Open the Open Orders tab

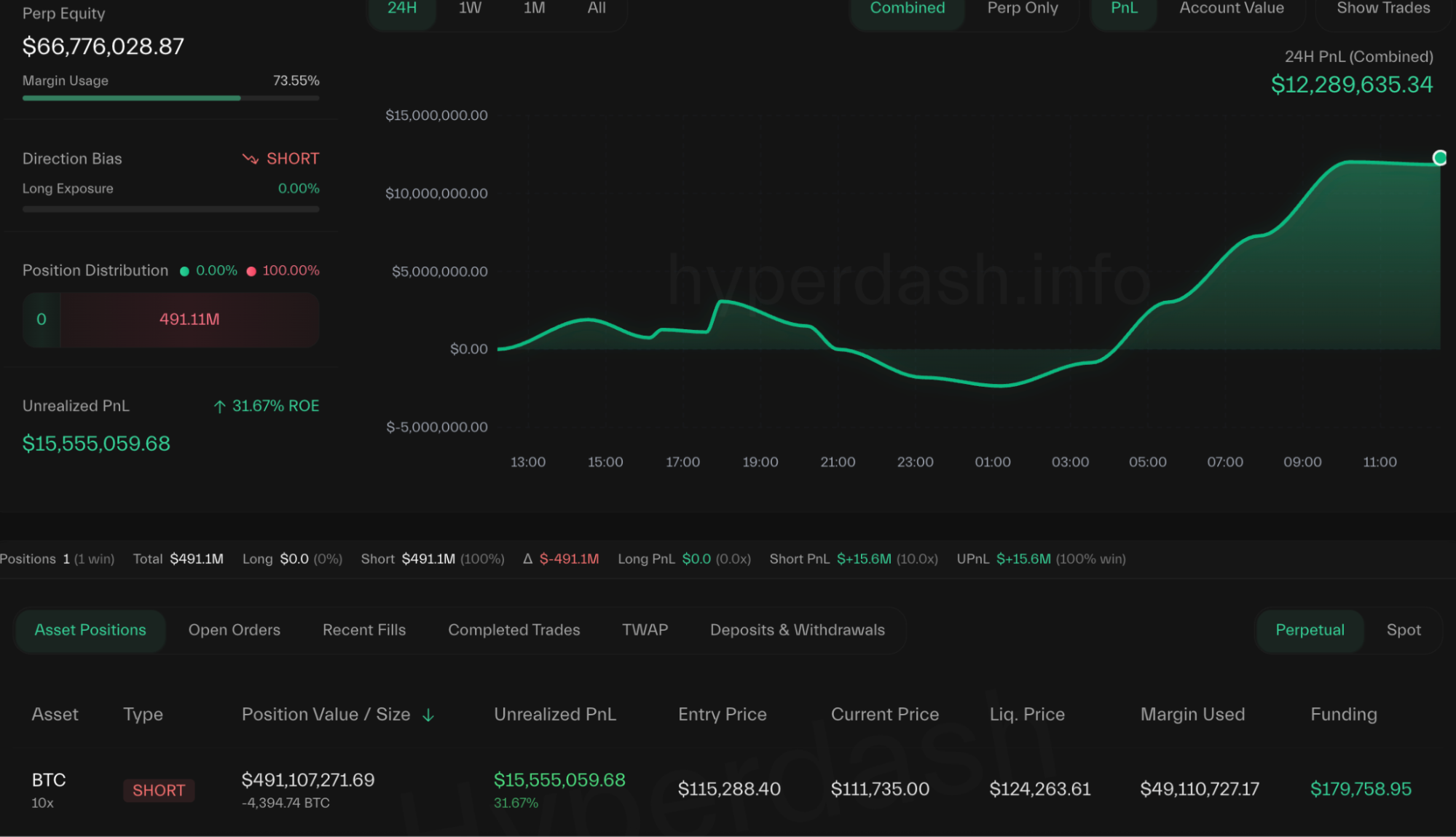[x=234, y=630]
